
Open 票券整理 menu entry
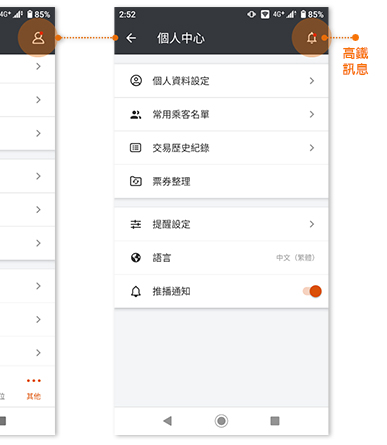pyautogui.click(x=221, y=181)
